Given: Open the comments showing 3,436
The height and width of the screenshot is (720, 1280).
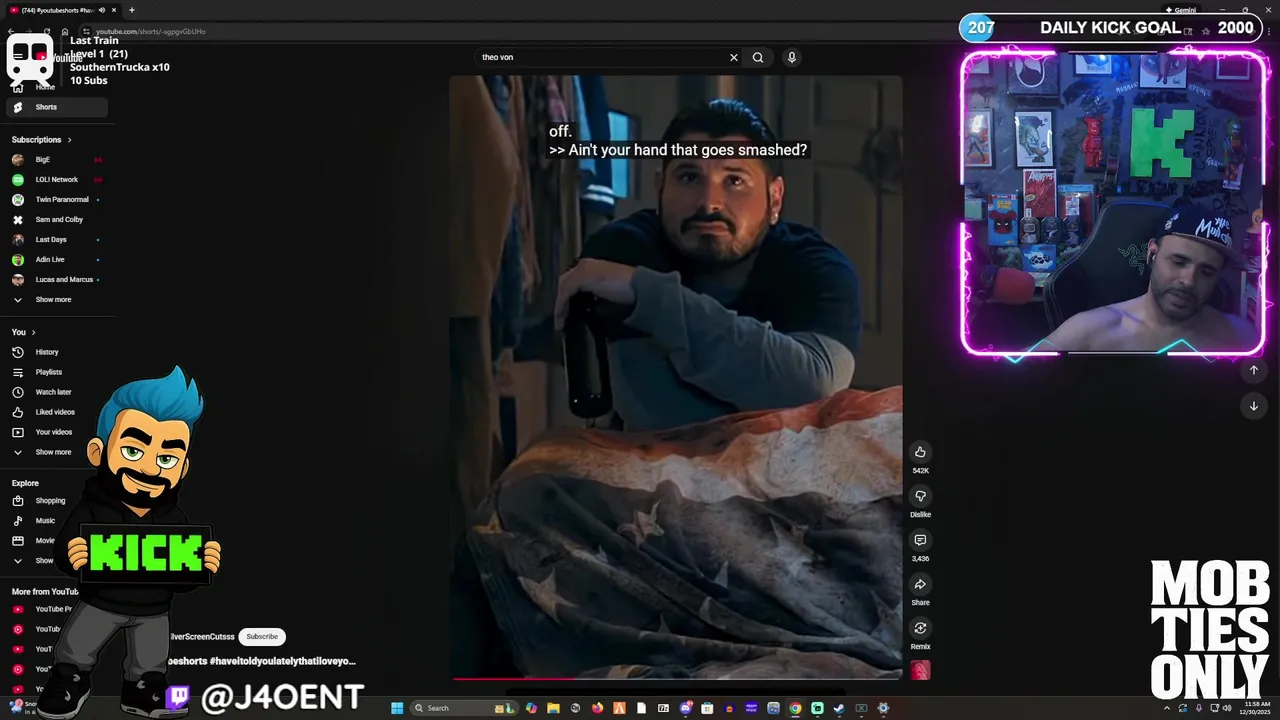Looking at the screenshot, I should tap(920, 540).
